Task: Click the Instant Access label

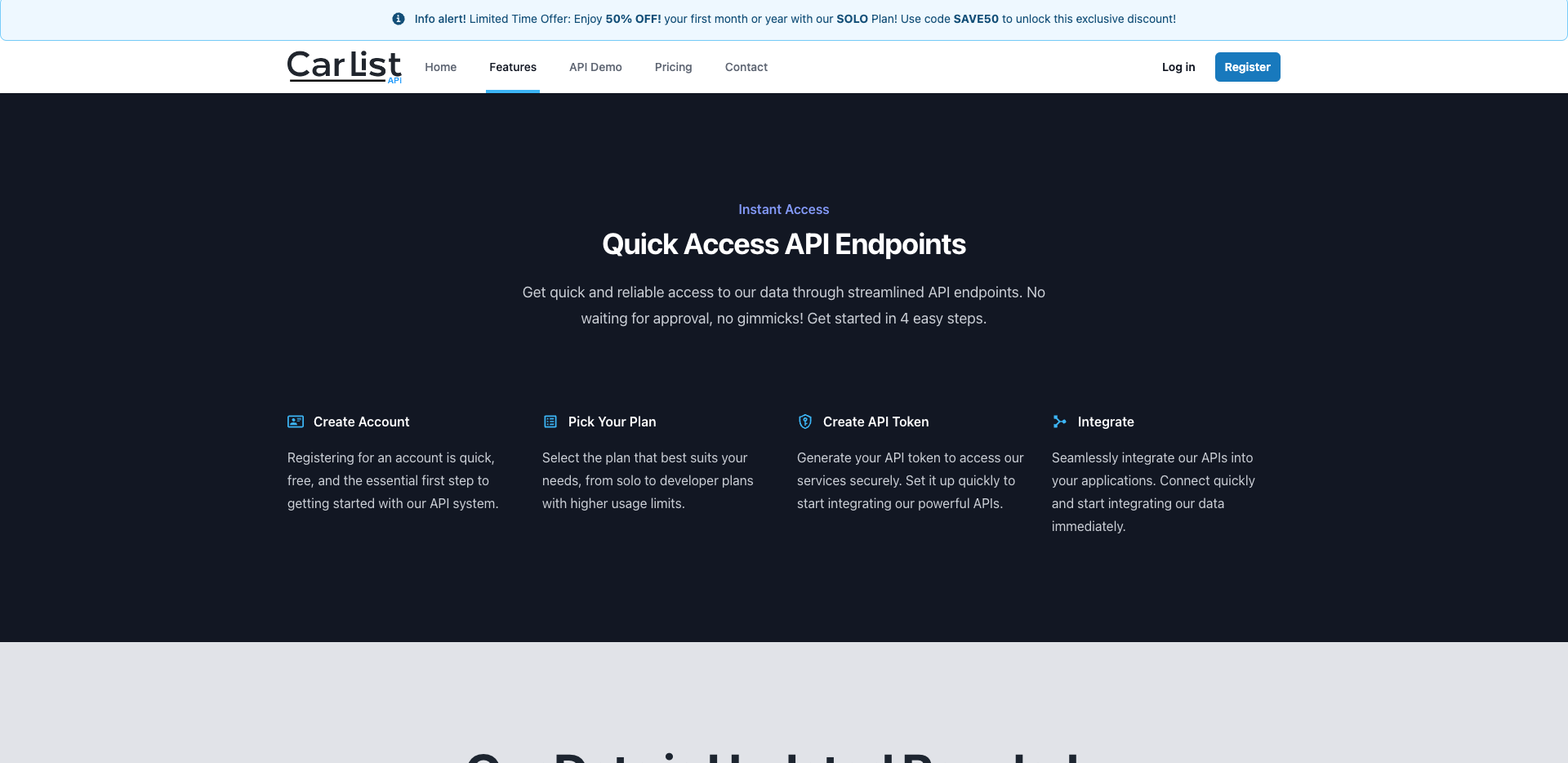Action: 783,209
